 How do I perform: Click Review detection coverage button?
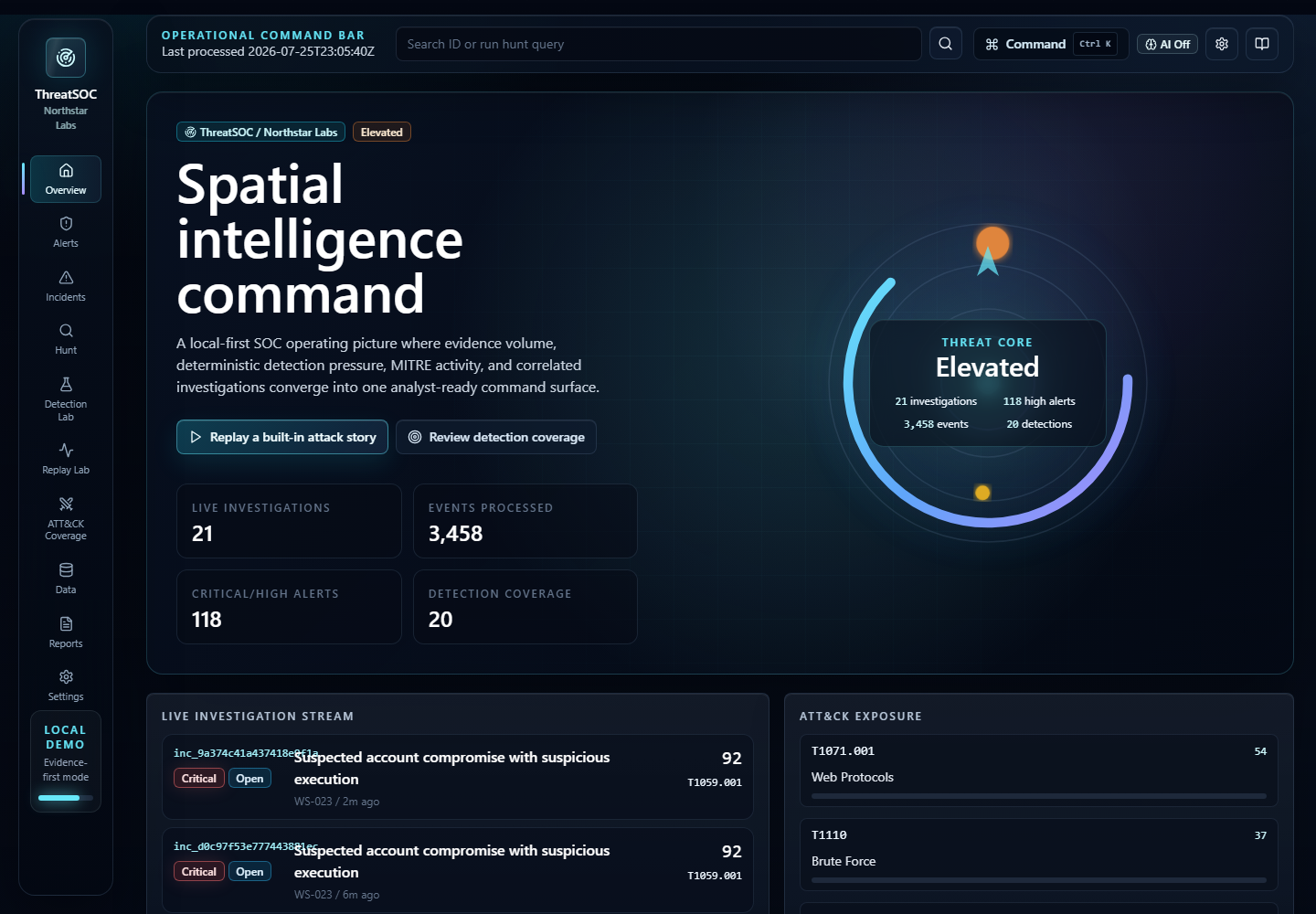point(496,437)
